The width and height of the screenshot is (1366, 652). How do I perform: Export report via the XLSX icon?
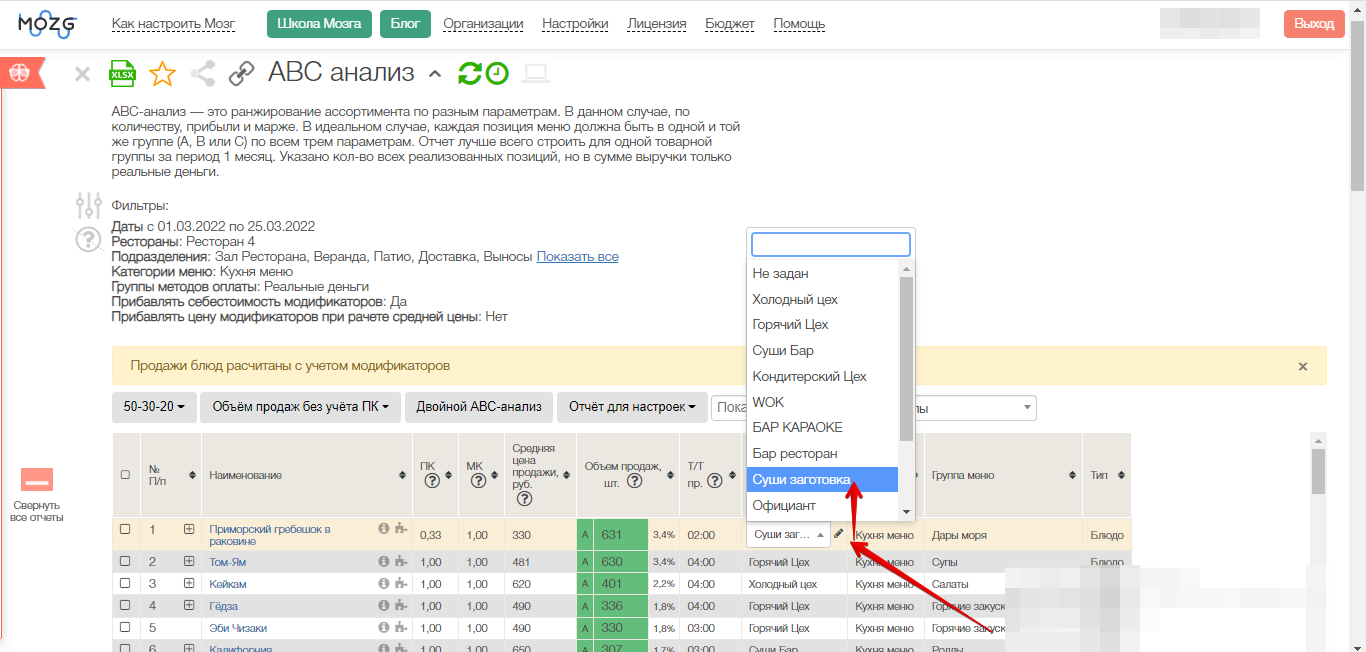122,74
